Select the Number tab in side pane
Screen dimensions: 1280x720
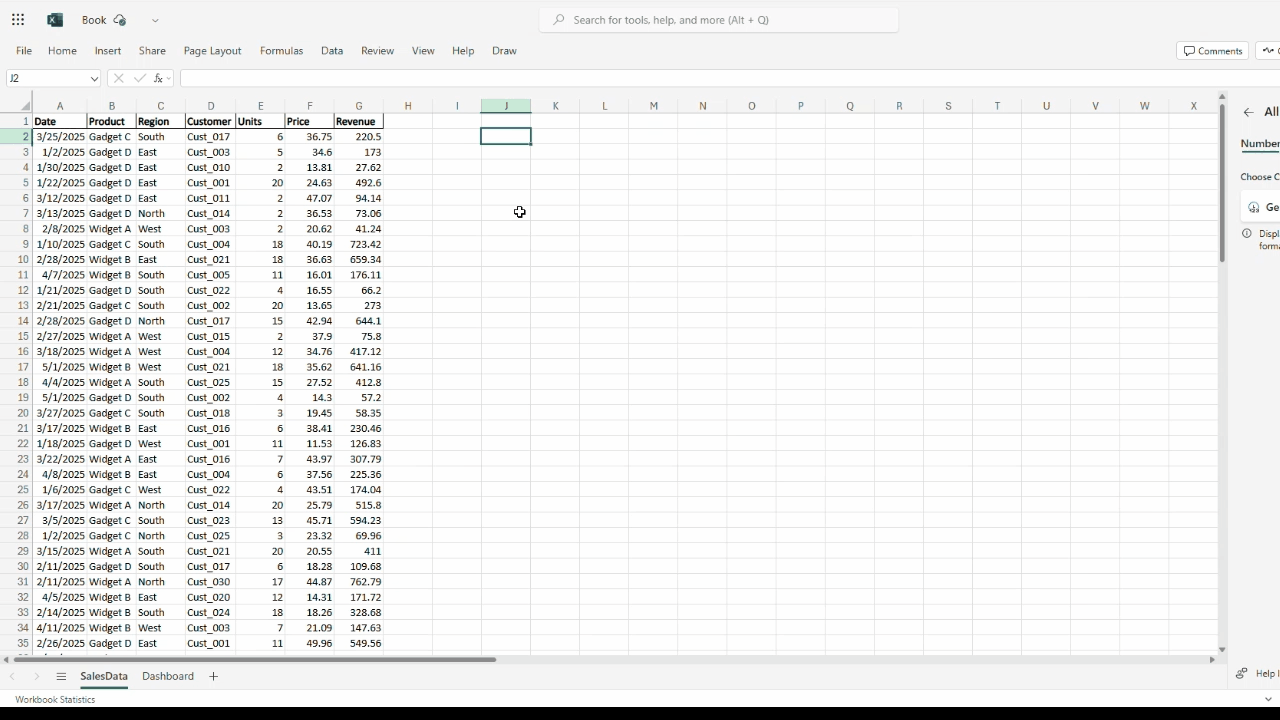1260,144
